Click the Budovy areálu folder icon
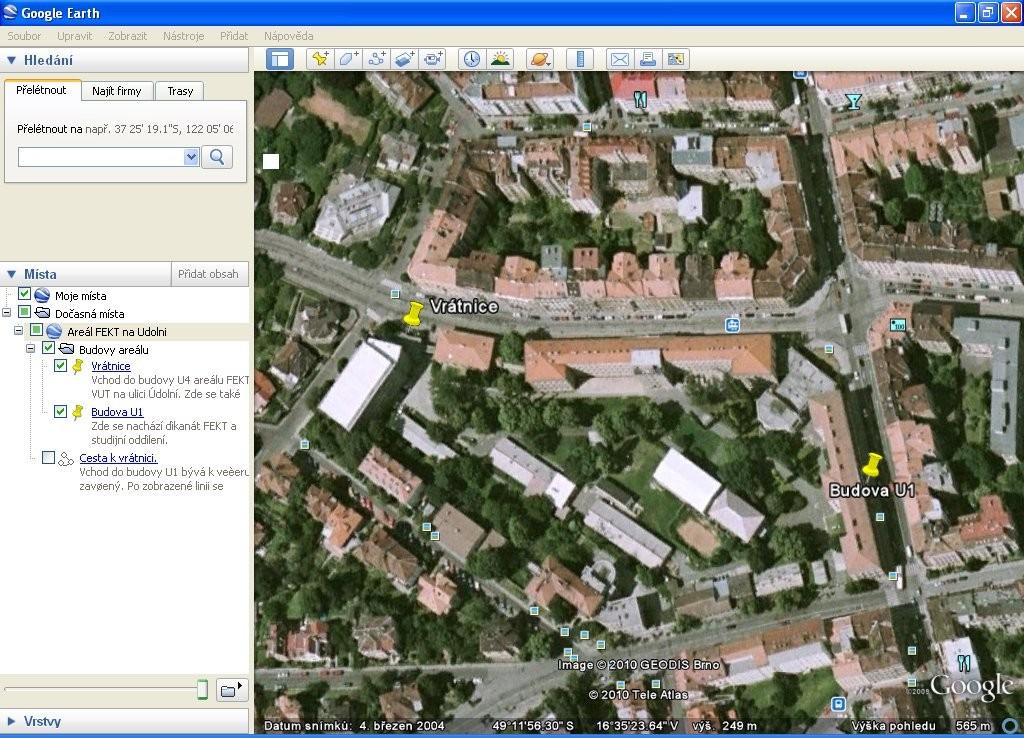Screen dimensions: 1024x738 pos(67,349)
